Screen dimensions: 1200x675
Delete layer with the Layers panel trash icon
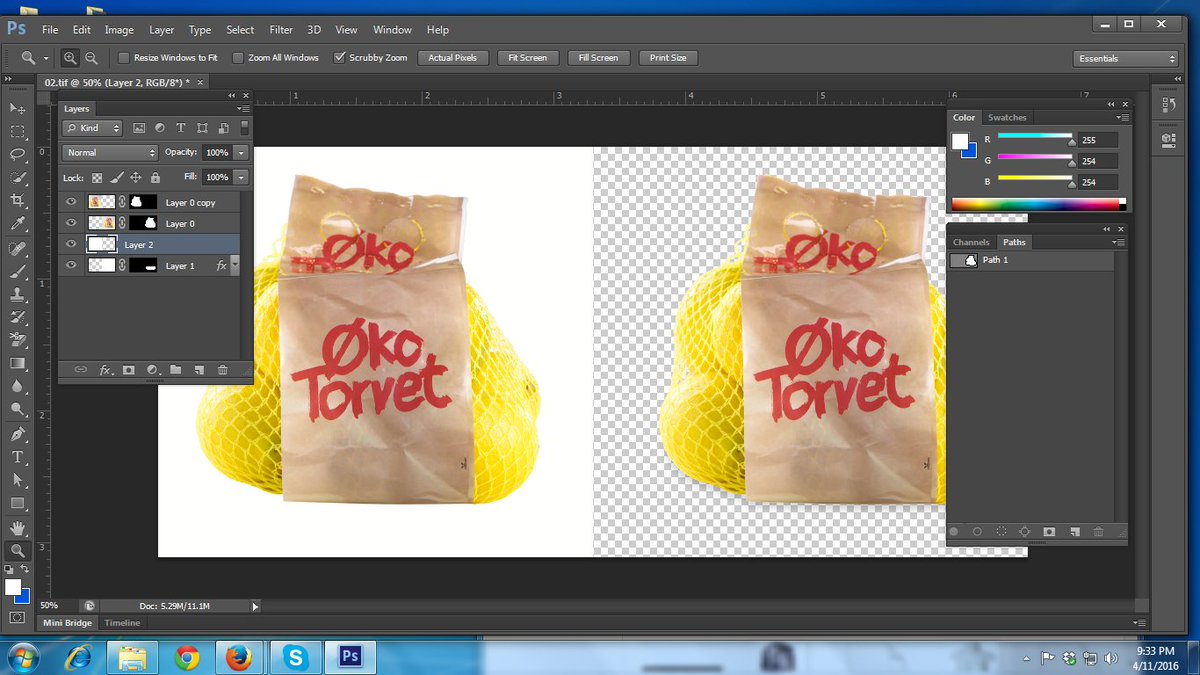coord(222,370)
